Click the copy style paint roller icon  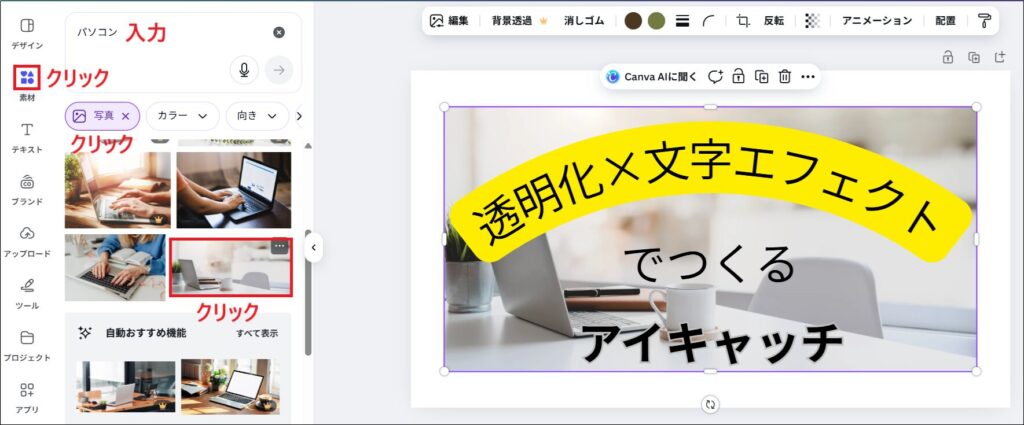(984, 21)
